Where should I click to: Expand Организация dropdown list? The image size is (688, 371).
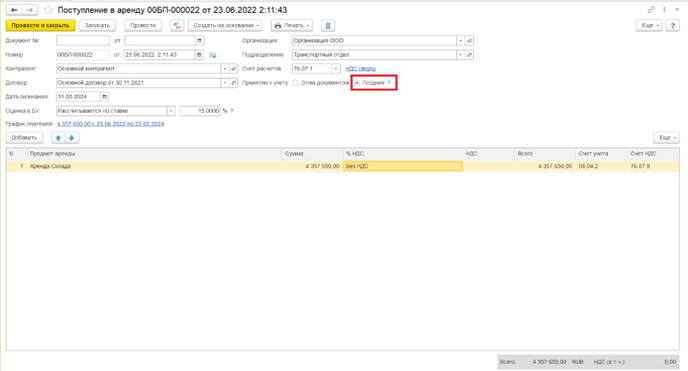[x=461, y=41]
